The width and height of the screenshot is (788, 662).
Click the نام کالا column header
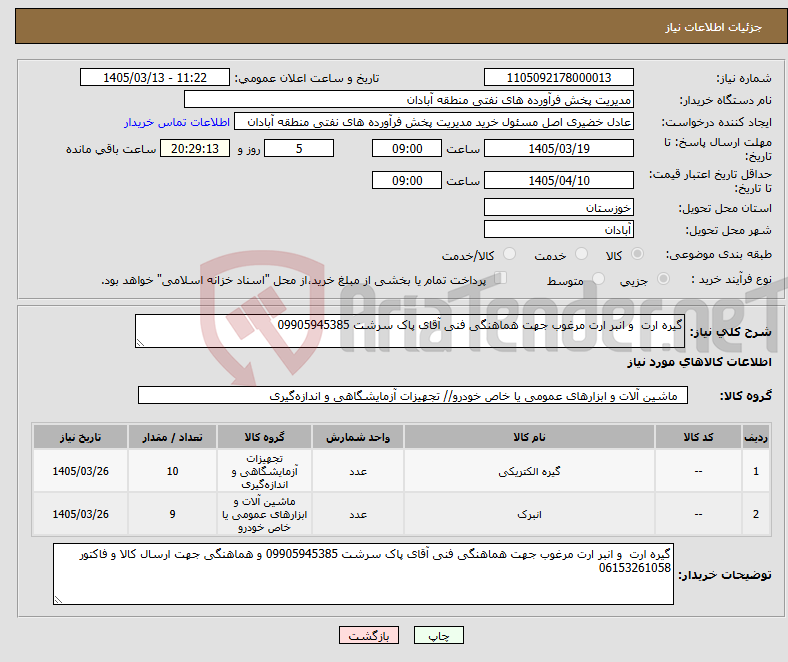click(x=529, y=437)
